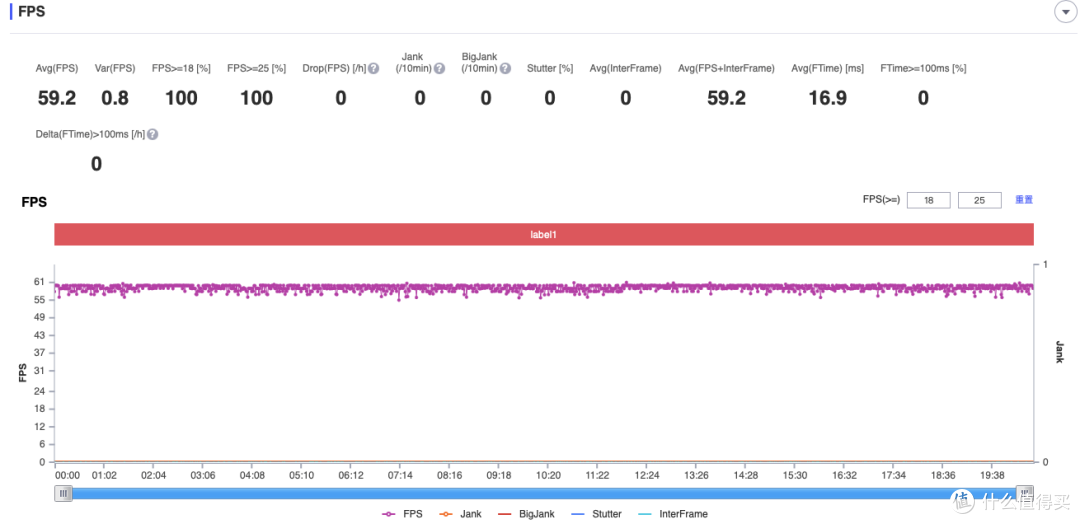The height and width of the screenshot is (524, 1080).
Task: Click the blue time range slider bar
Action: 543,493
